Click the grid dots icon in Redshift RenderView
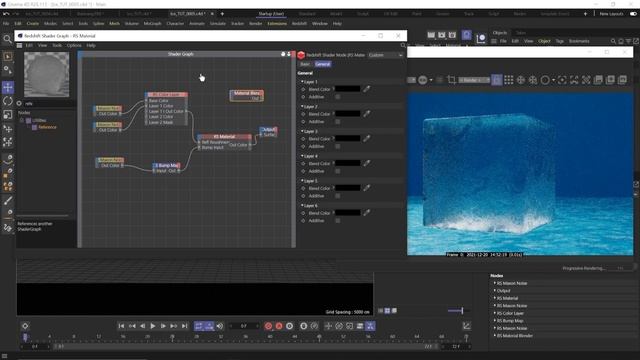 tap(509, 80)
